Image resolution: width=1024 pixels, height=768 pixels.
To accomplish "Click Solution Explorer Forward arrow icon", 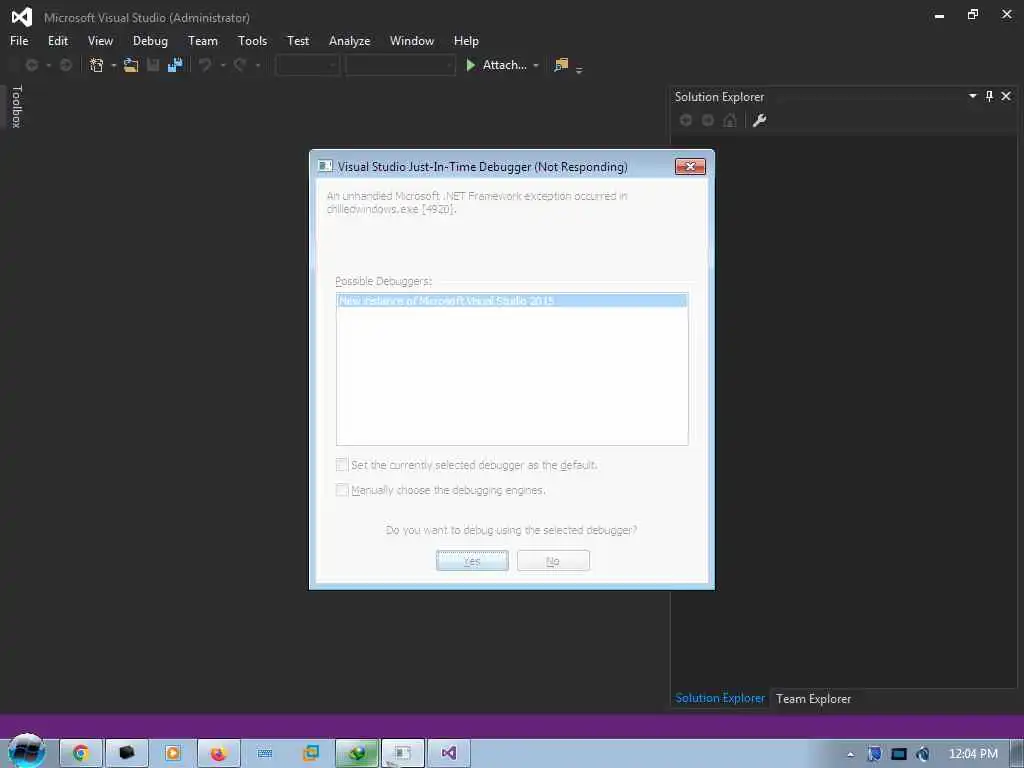I will click(708, 120).
